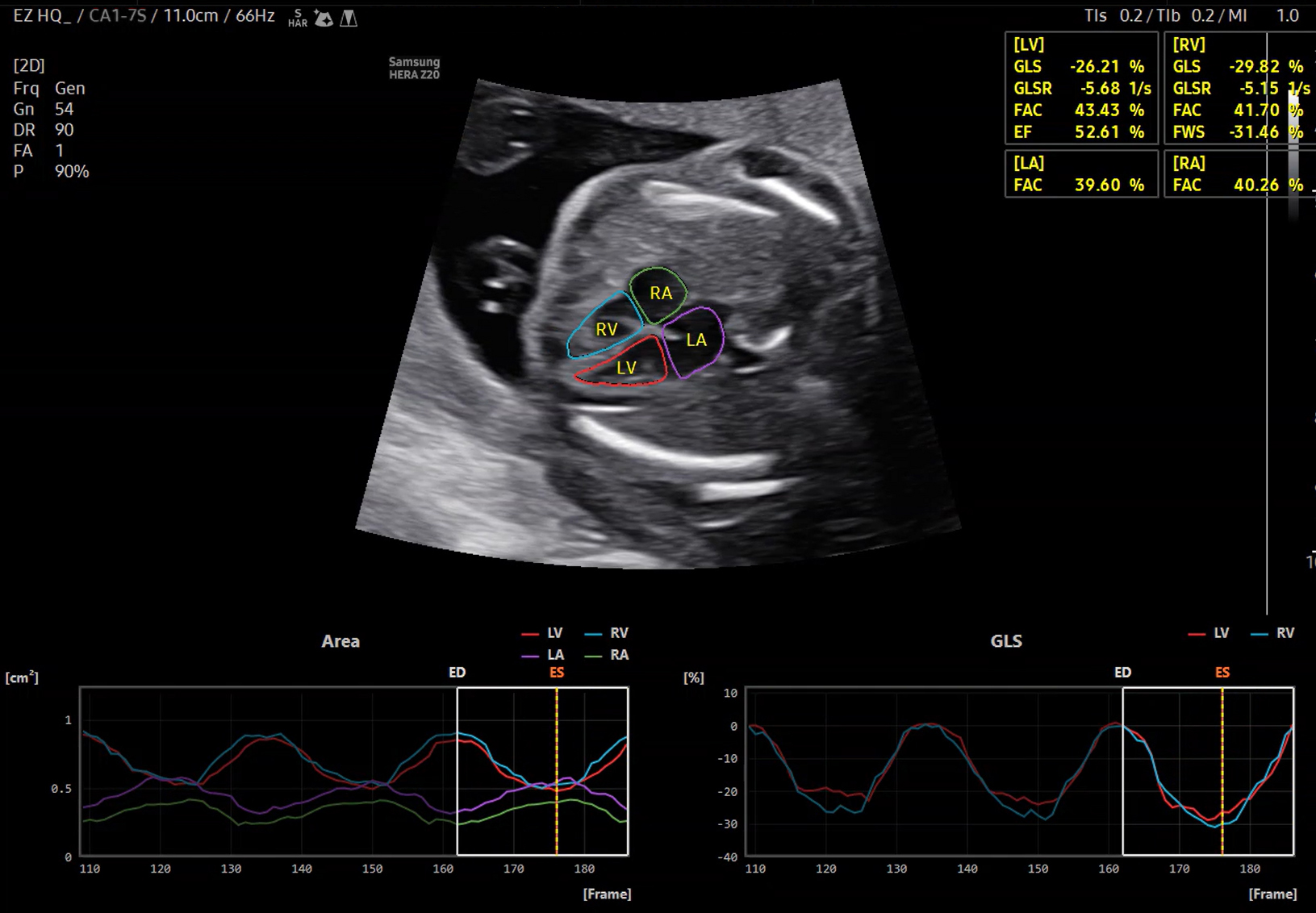Click the ED marker above the Area chart
This screenshot has width=1316, height=913.
pos(457,672)
